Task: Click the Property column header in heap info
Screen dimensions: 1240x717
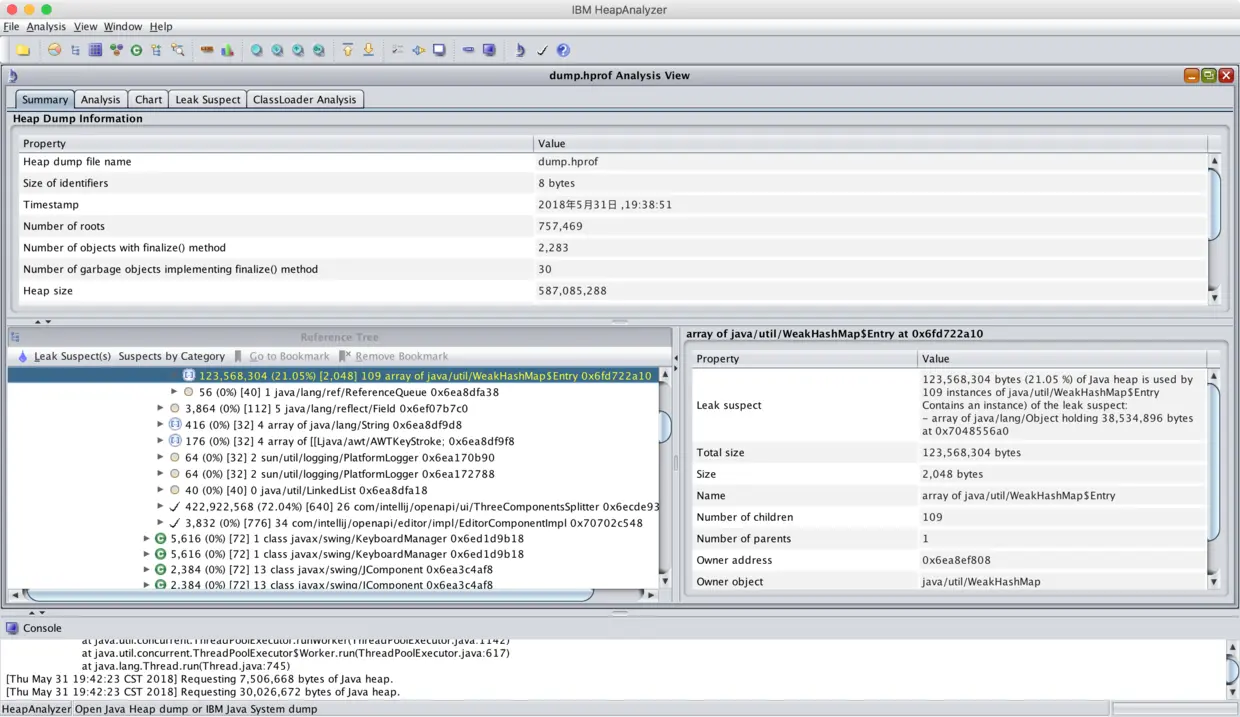Action: 275,143
